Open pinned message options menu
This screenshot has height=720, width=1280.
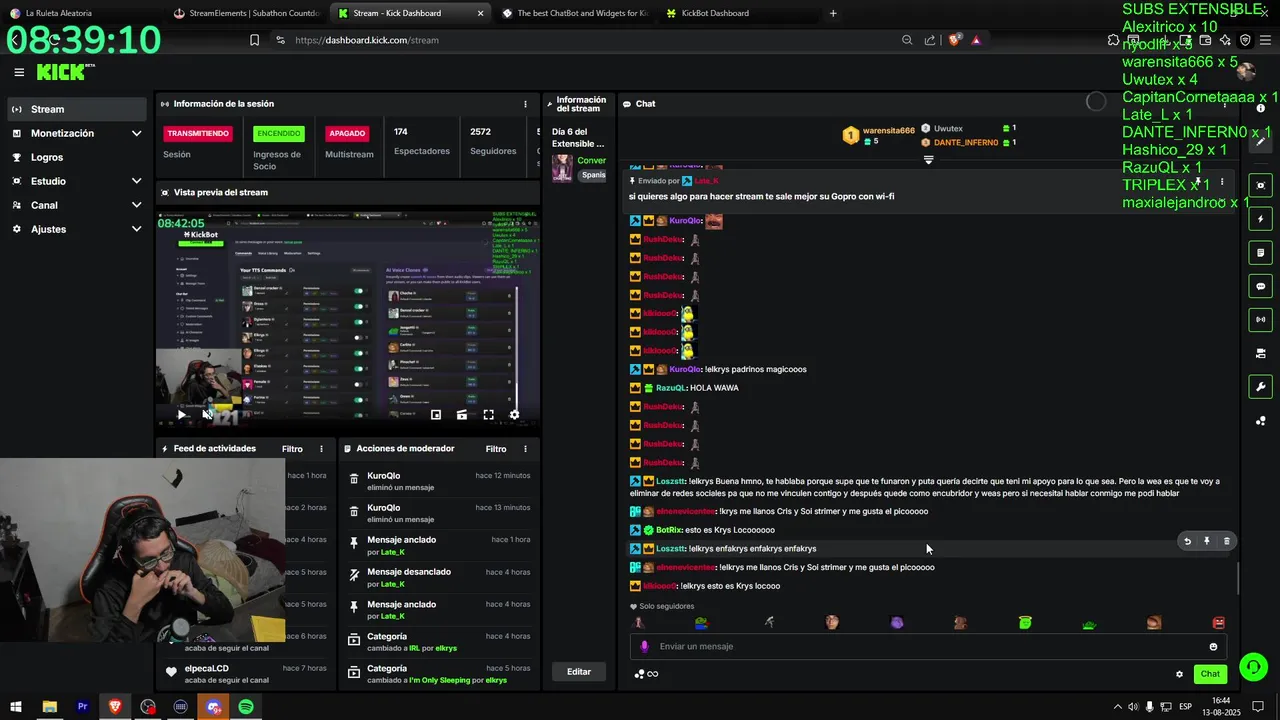pyautogui.click(x=1221, y=182)
